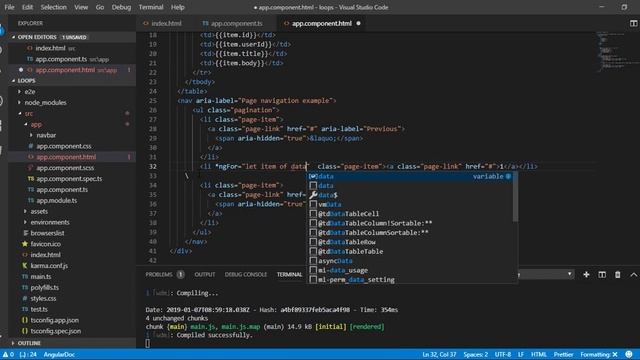The width and height of the screenshot is (640, 360).
Task: Open the Terminal menu
Action: pos(151,7)
